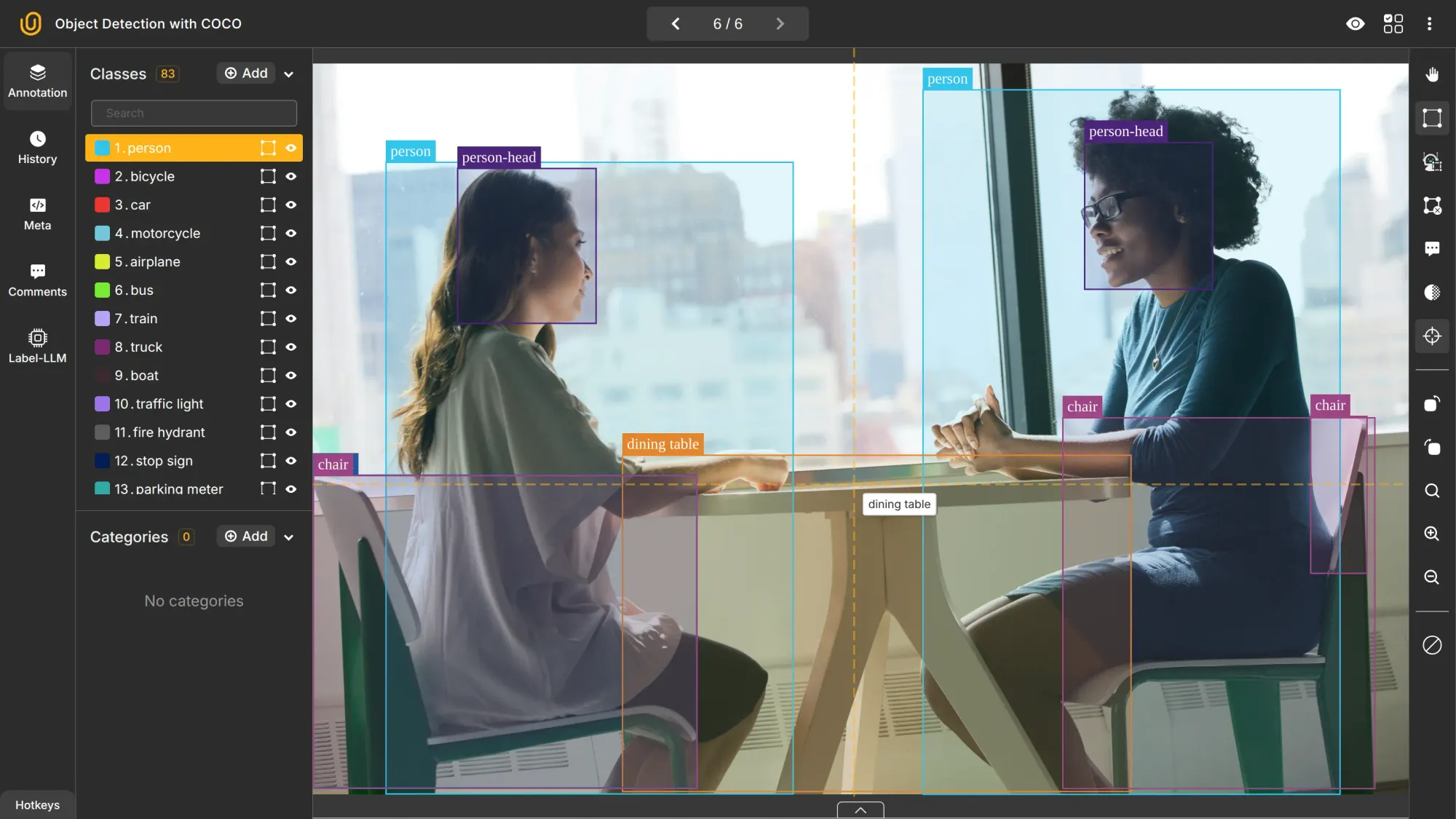Viewport: 1456px width, 819px height.
Task: Select the search/filter icon on right toolbar
Action: click(x=1434, y=490)
